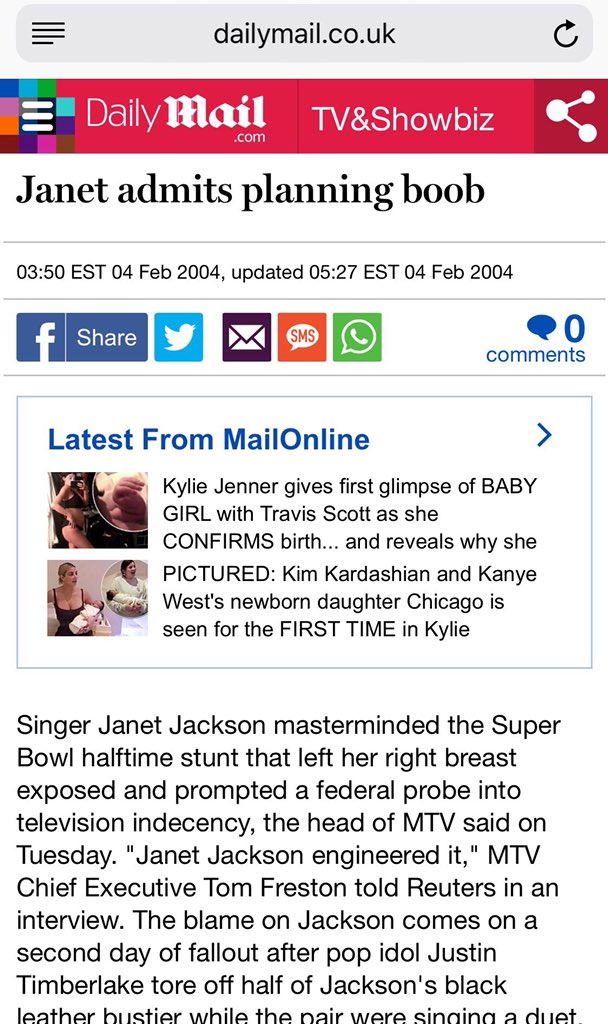Expand Latest From MailOnline chevron arrow
This screenshot has width=608, height=1024.
coord(544,435)
